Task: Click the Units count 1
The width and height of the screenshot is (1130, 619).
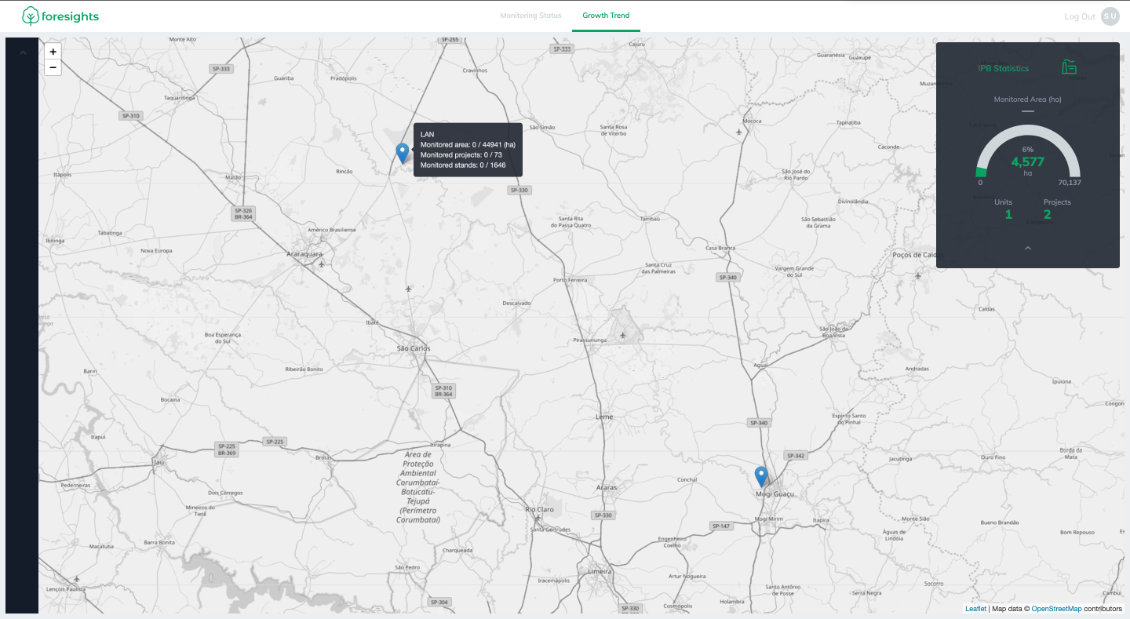Action: tap(1008, 214)
